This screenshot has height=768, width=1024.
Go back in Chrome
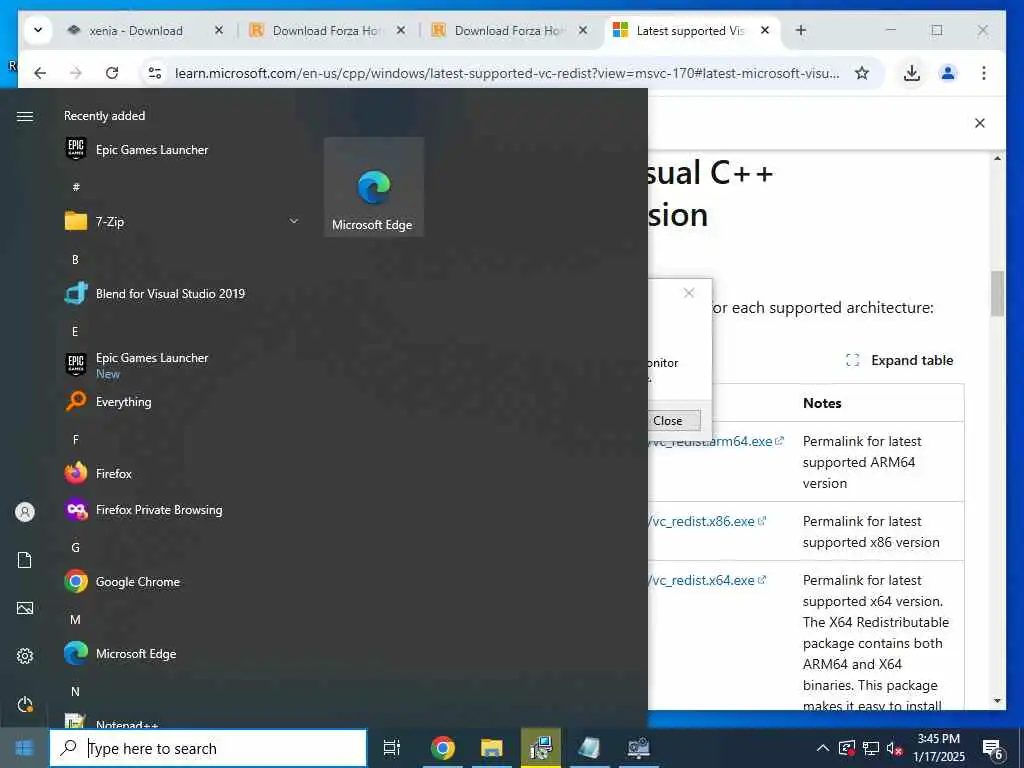[40, 73]
